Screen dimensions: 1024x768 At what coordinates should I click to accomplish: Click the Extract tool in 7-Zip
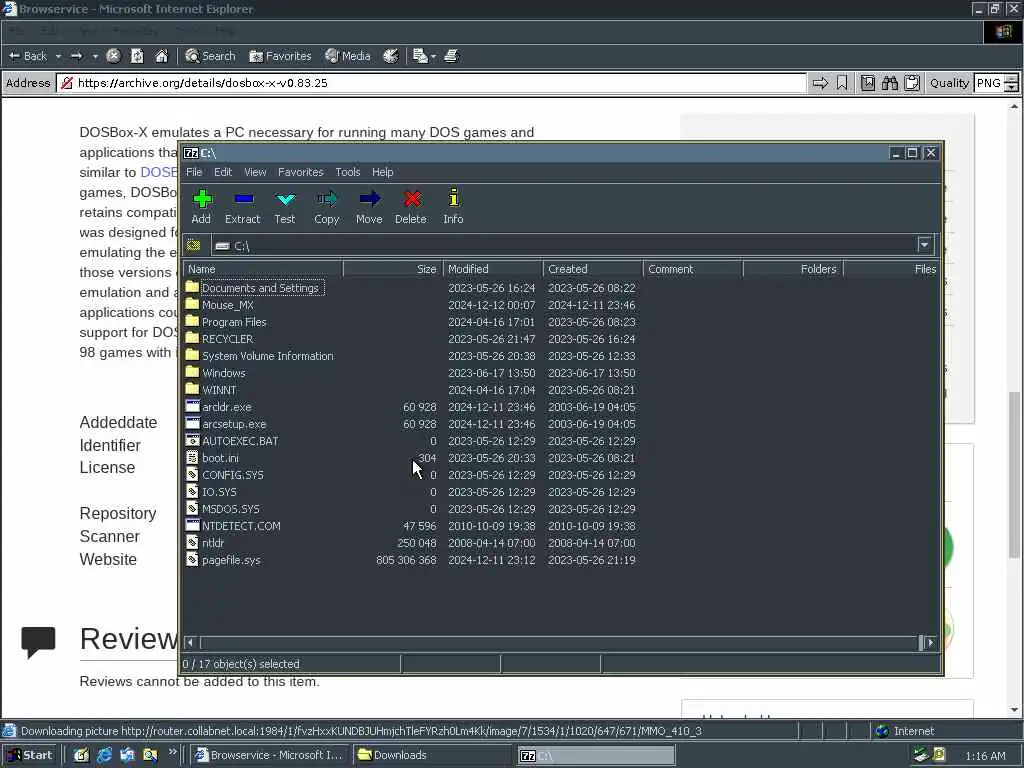242,206
